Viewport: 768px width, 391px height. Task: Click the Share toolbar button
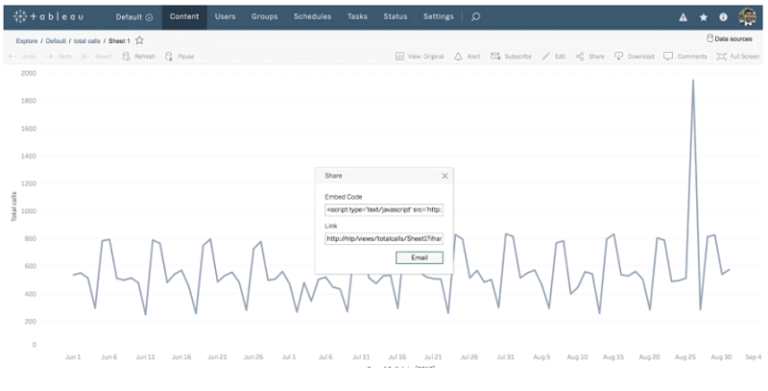(590, 56)
